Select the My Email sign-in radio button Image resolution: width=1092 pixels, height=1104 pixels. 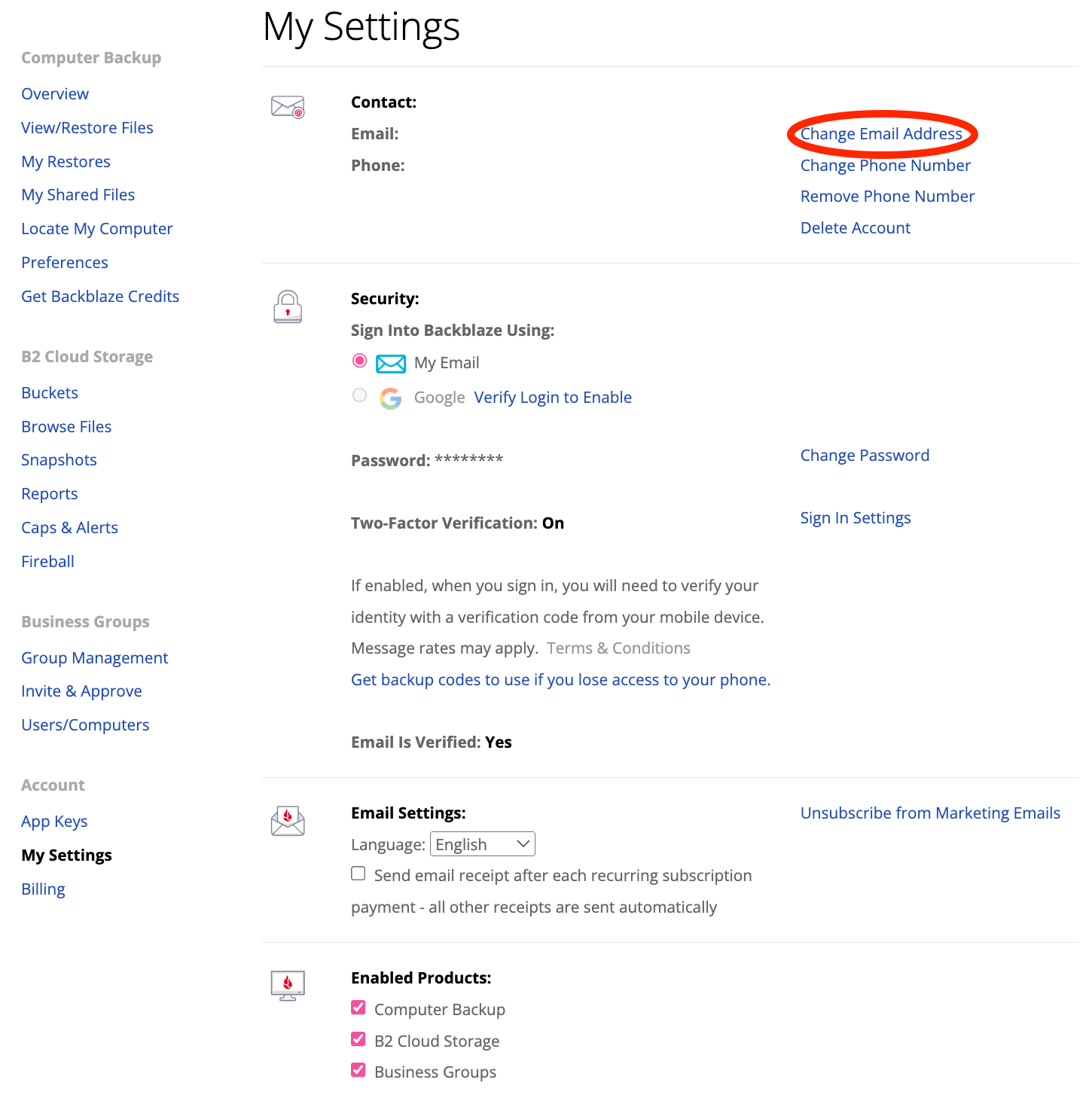click(x=360, y=361)
